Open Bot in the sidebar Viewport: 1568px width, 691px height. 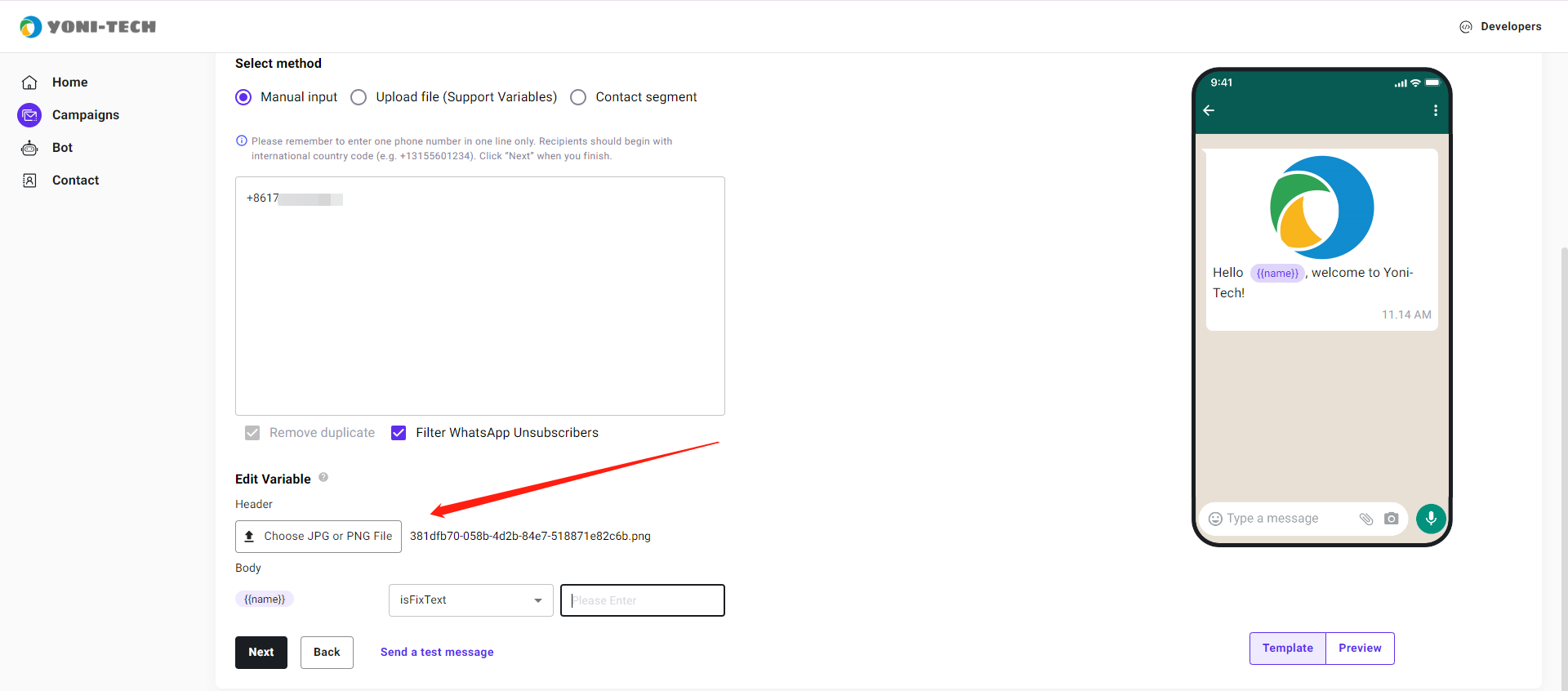tap(63, 148)
